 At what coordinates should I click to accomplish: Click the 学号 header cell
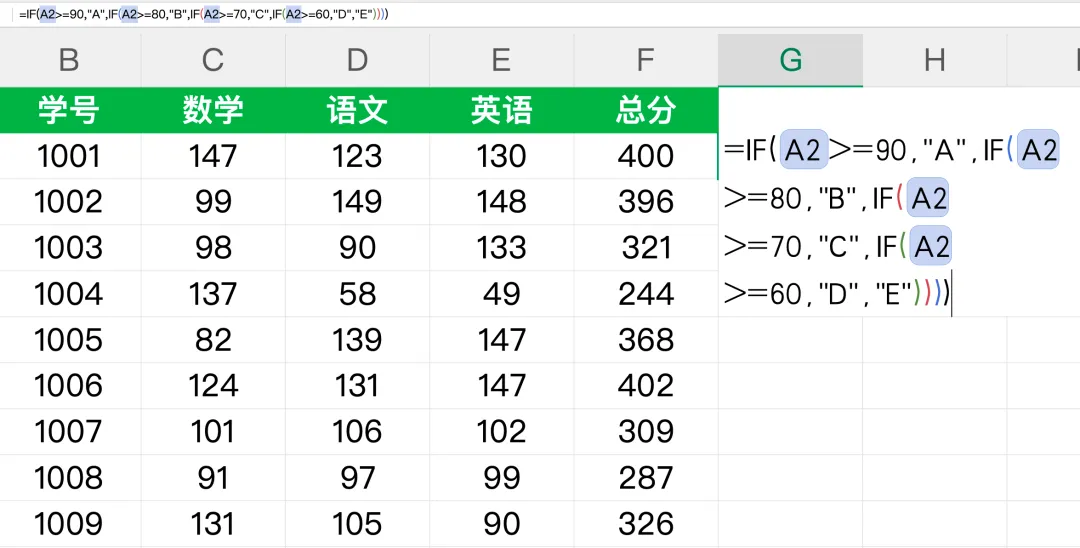pyautogui.click(x=69, y=110)
